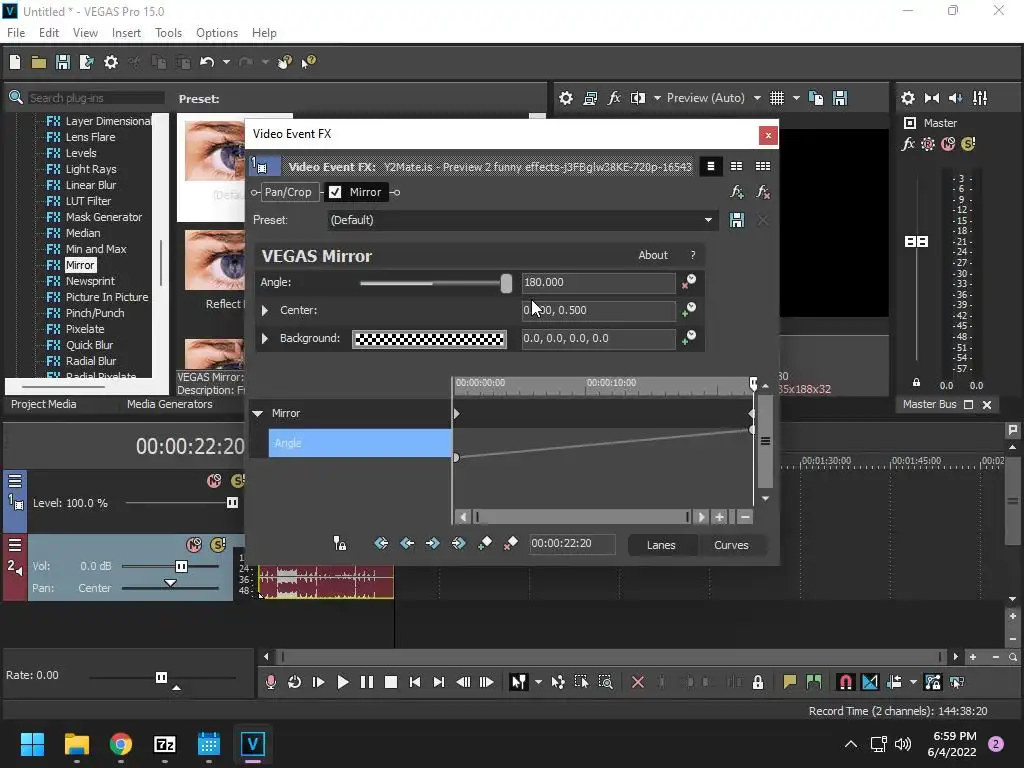
Task: Collapse the Mirror keyframe lane
Action: [258, 413]
